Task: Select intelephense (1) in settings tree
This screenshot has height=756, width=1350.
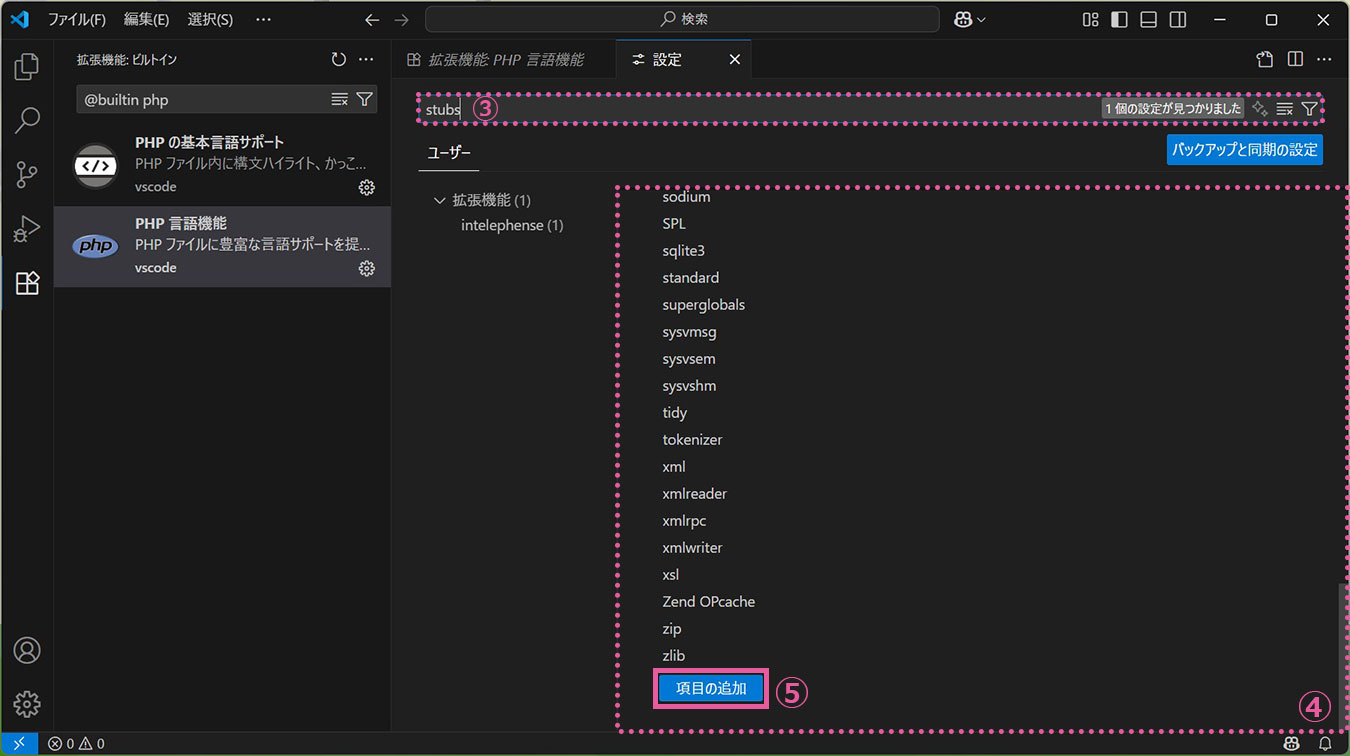Action: (512, 225)
